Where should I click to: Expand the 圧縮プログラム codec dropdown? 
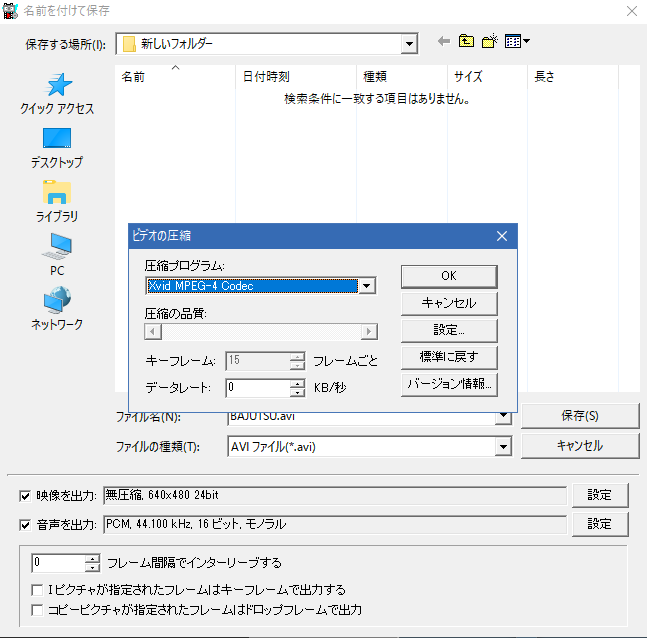367,286
